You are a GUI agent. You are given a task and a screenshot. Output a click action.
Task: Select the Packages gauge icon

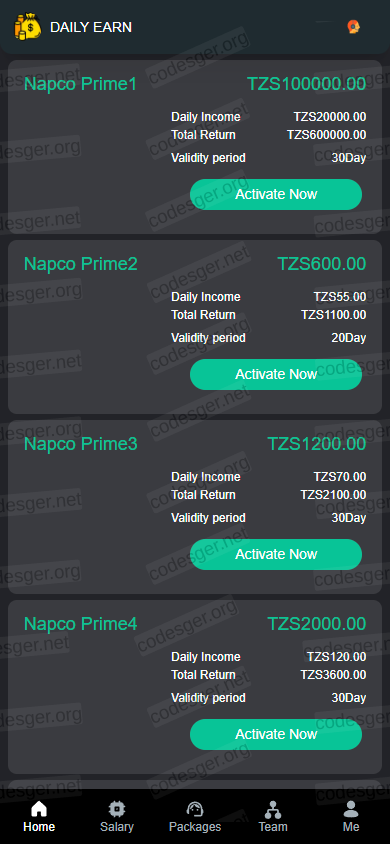click(195, 808)
